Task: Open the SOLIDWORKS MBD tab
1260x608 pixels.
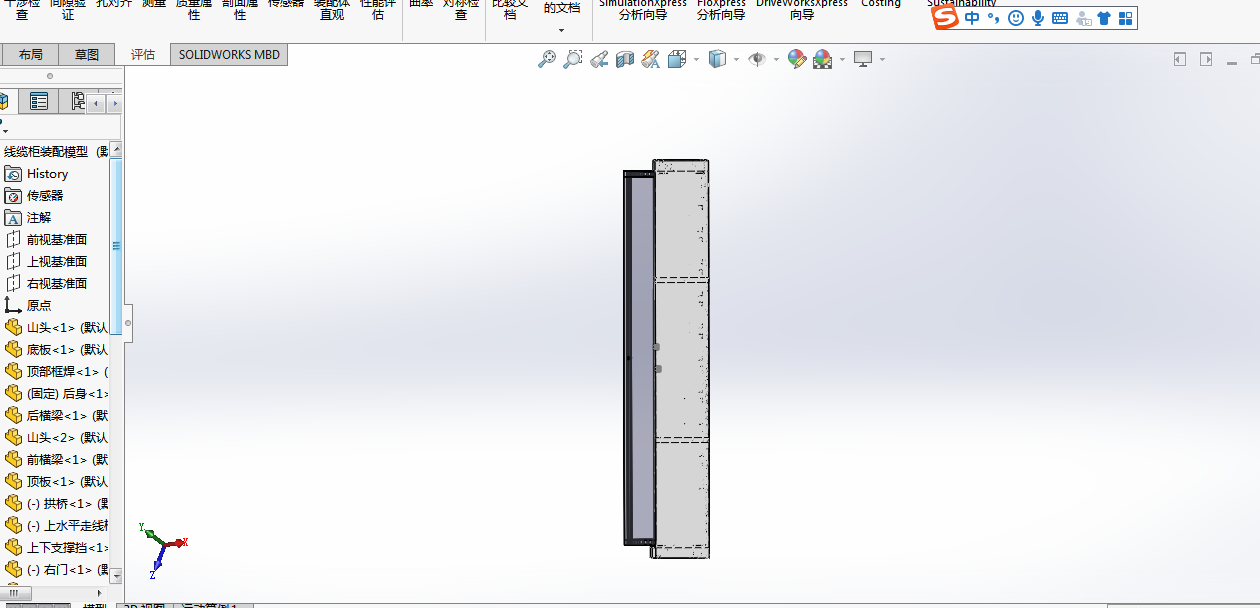Action: pyautogui.click(x=229, y=55)
